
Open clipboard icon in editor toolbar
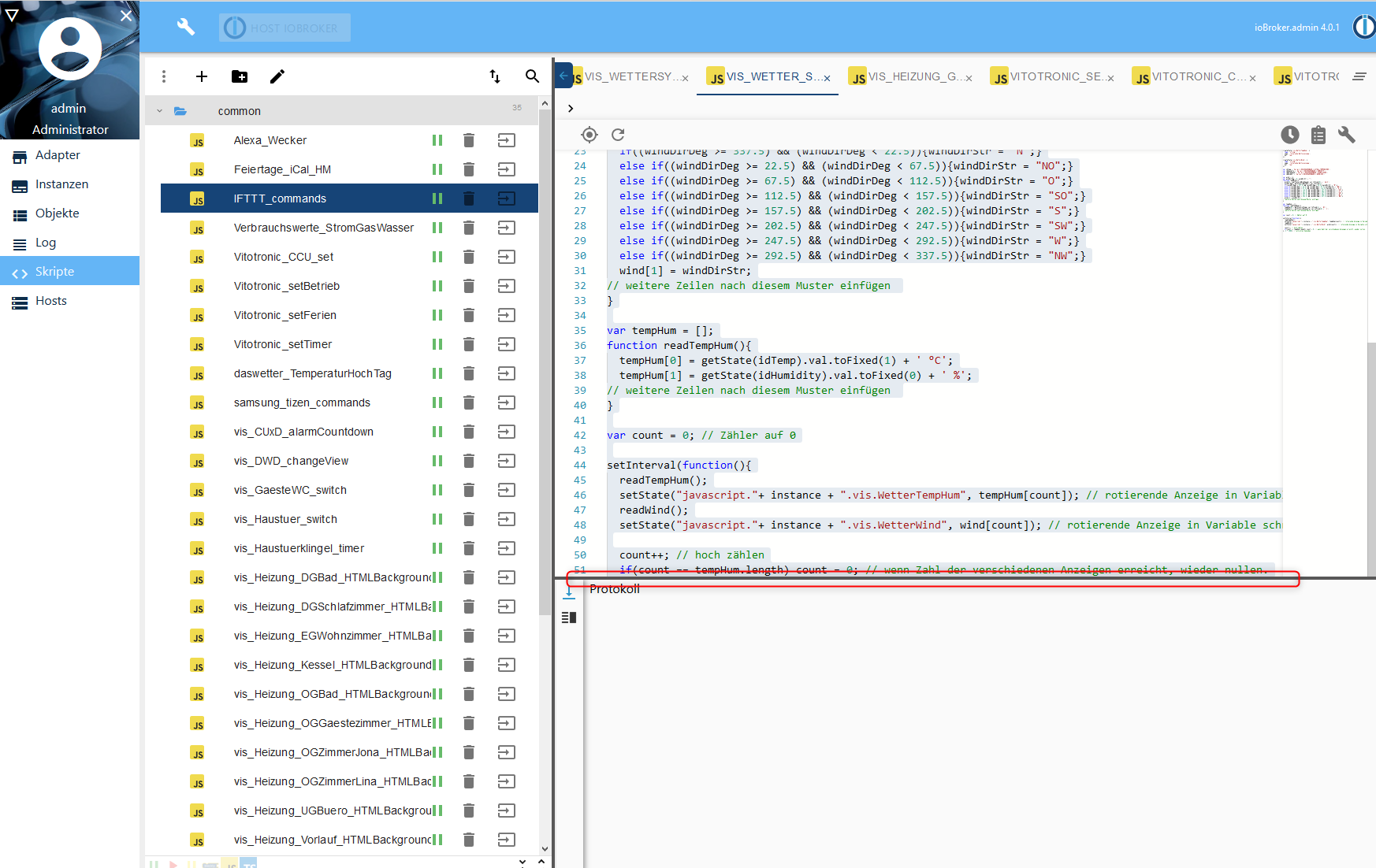pyautogui.click(x=1318, y=135)
